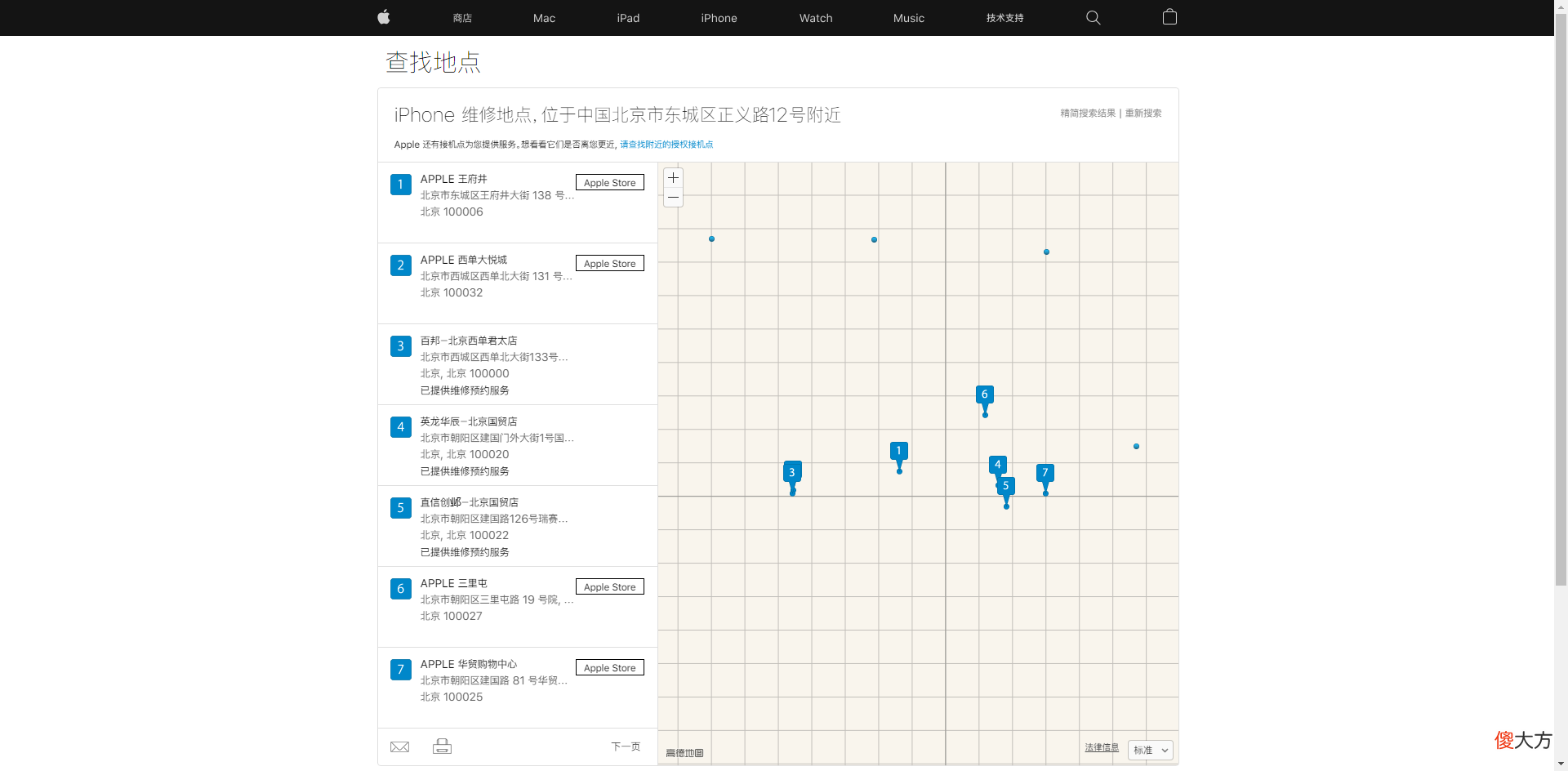Select map pin number 1

(x=898, y=452)
